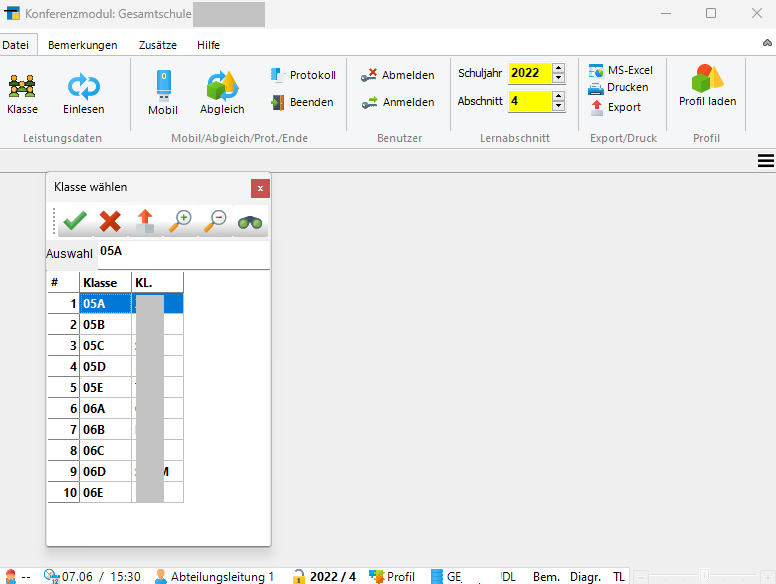Image resolution: width=776 pixels, height=584 pixels.
Task: Click the Drucken button
Action: [619, 87]
